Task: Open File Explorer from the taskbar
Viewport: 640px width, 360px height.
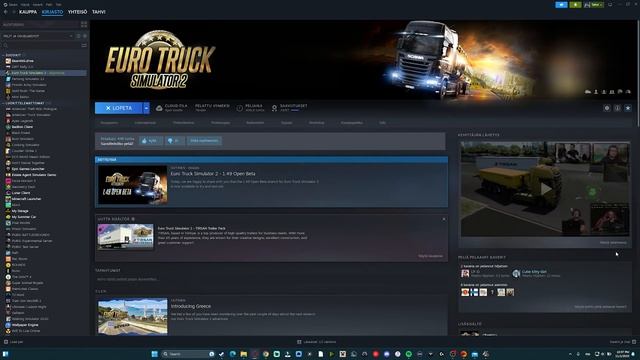Action: pyautogui.click(x=244, y=354)
